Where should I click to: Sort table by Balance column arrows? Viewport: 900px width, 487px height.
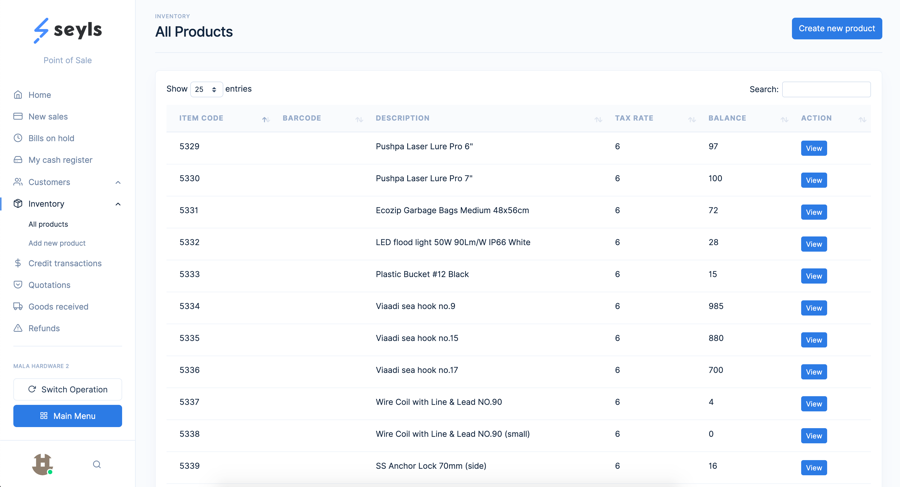point(785,119)
